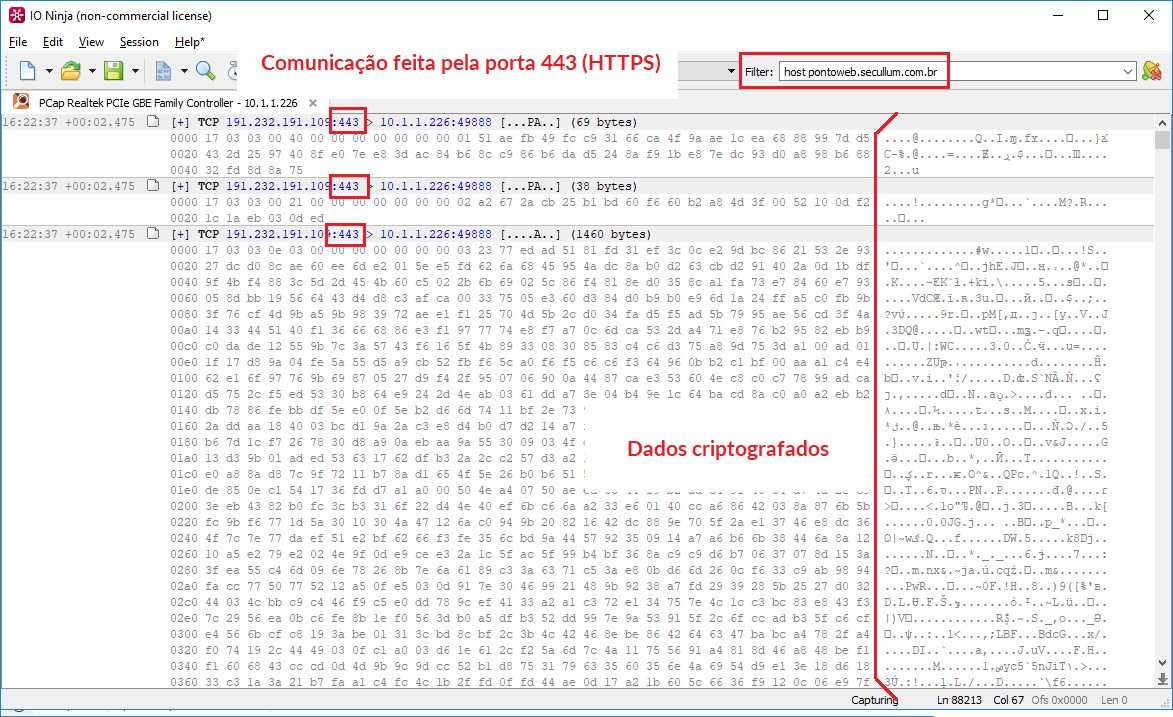Open the Filter history dropdown arrow
The height and width of the screenshot is (717, 1173).
(x=1129, y=72)
